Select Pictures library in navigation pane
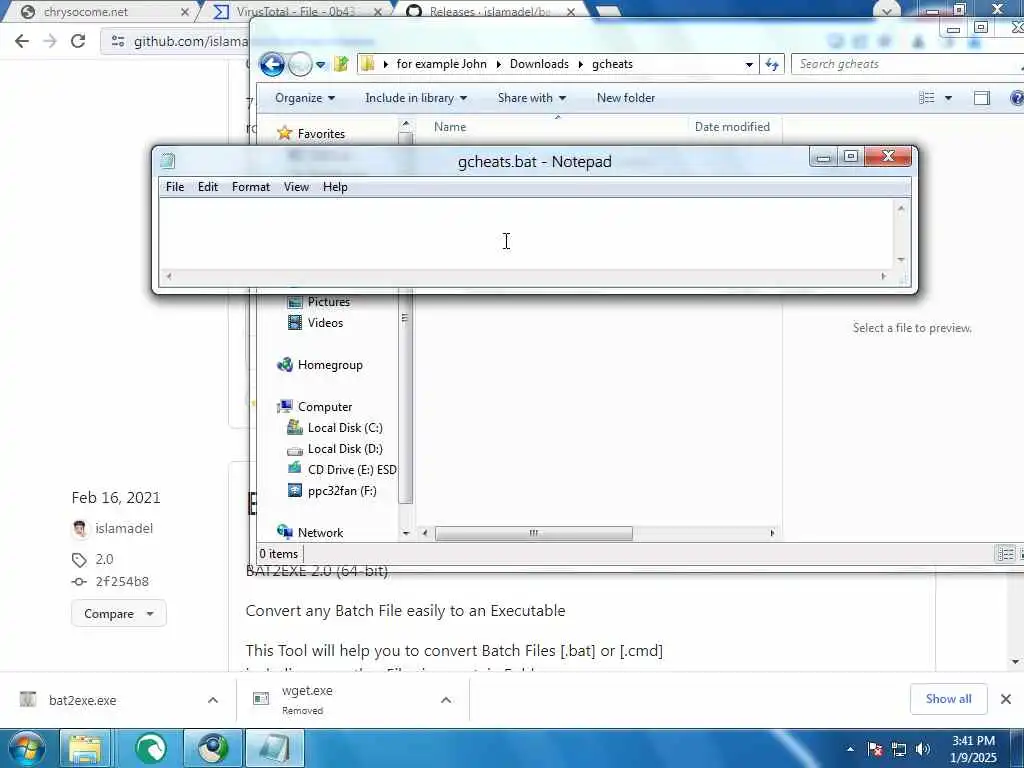This screenshot has width=1024, height=768. coord(328,302)
